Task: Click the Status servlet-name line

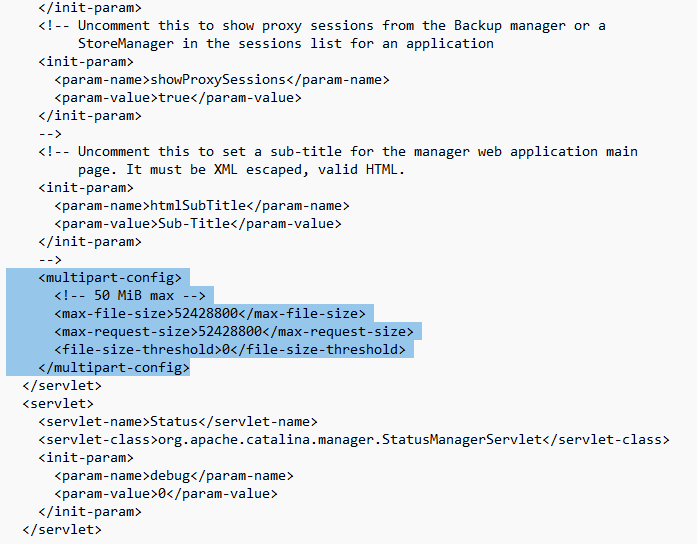Action: coord(178,421)
